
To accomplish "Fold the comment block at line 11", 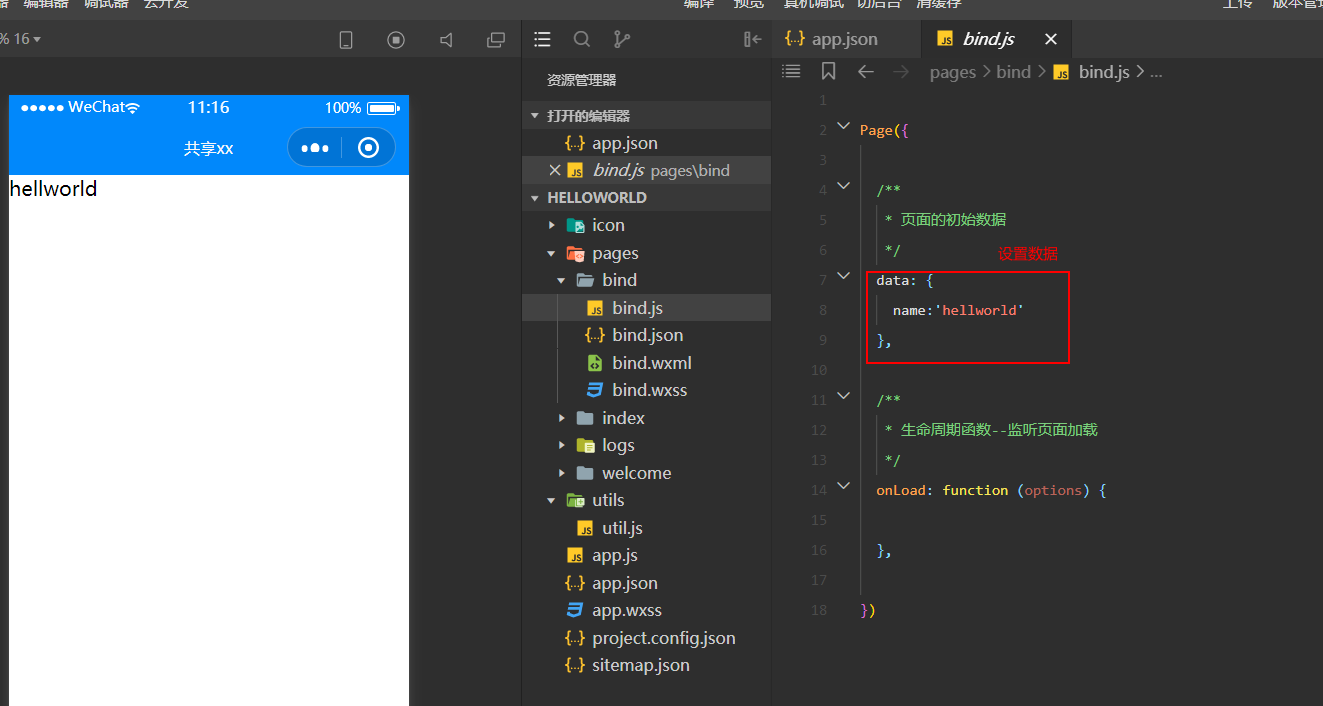I will click(844, 397).
